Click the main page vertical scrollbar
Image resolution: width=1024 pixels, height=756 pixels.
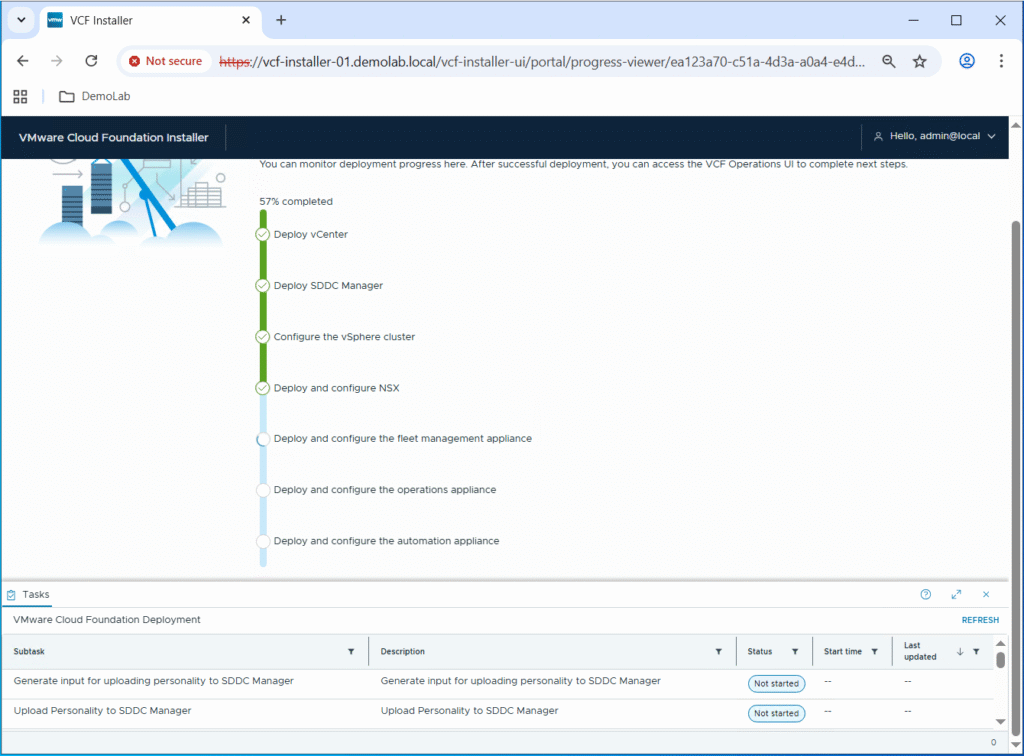(1016, 477)
